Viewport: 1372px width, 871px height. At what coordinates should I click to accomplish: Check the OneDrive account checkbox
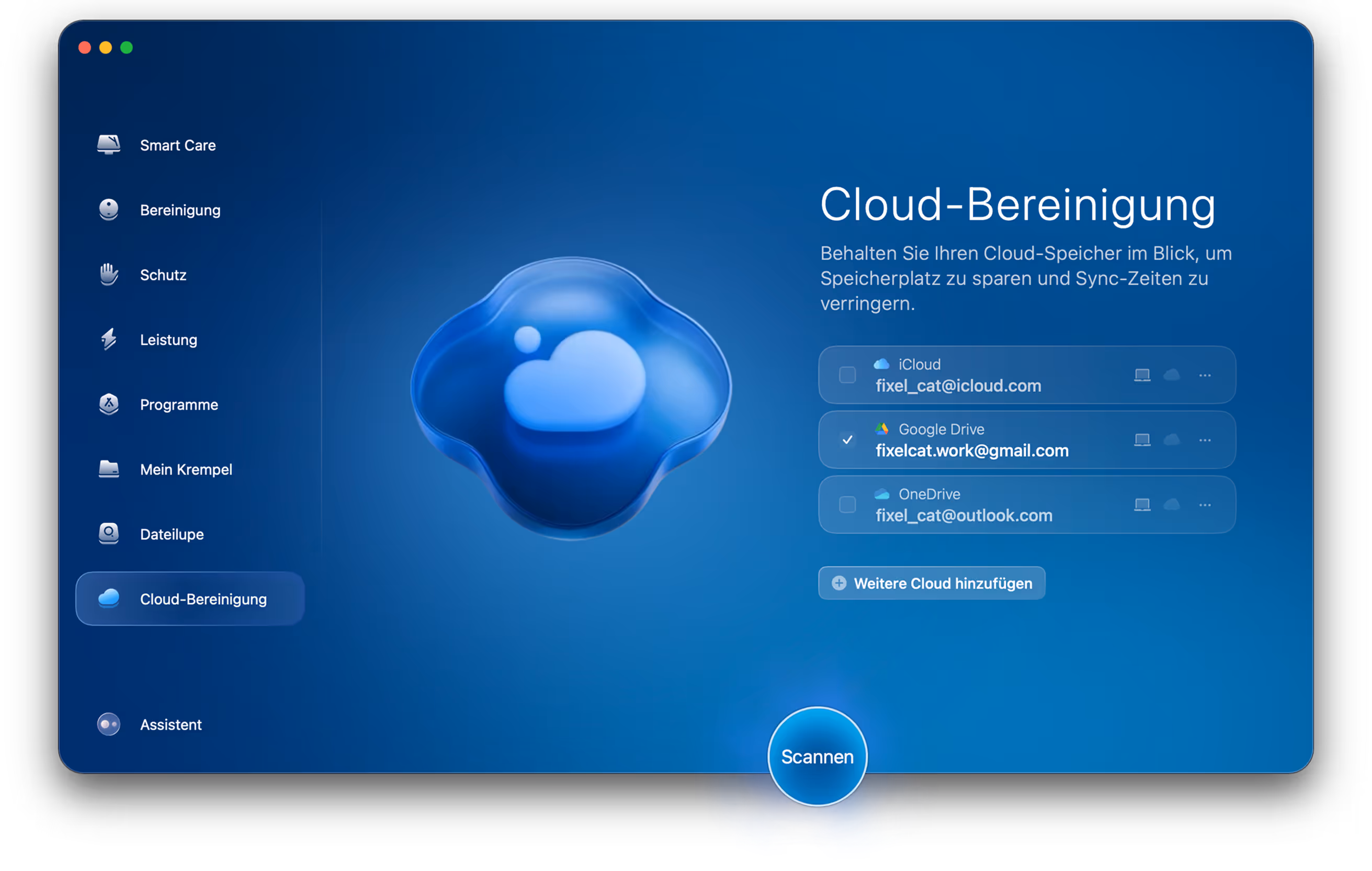[848, 505]
